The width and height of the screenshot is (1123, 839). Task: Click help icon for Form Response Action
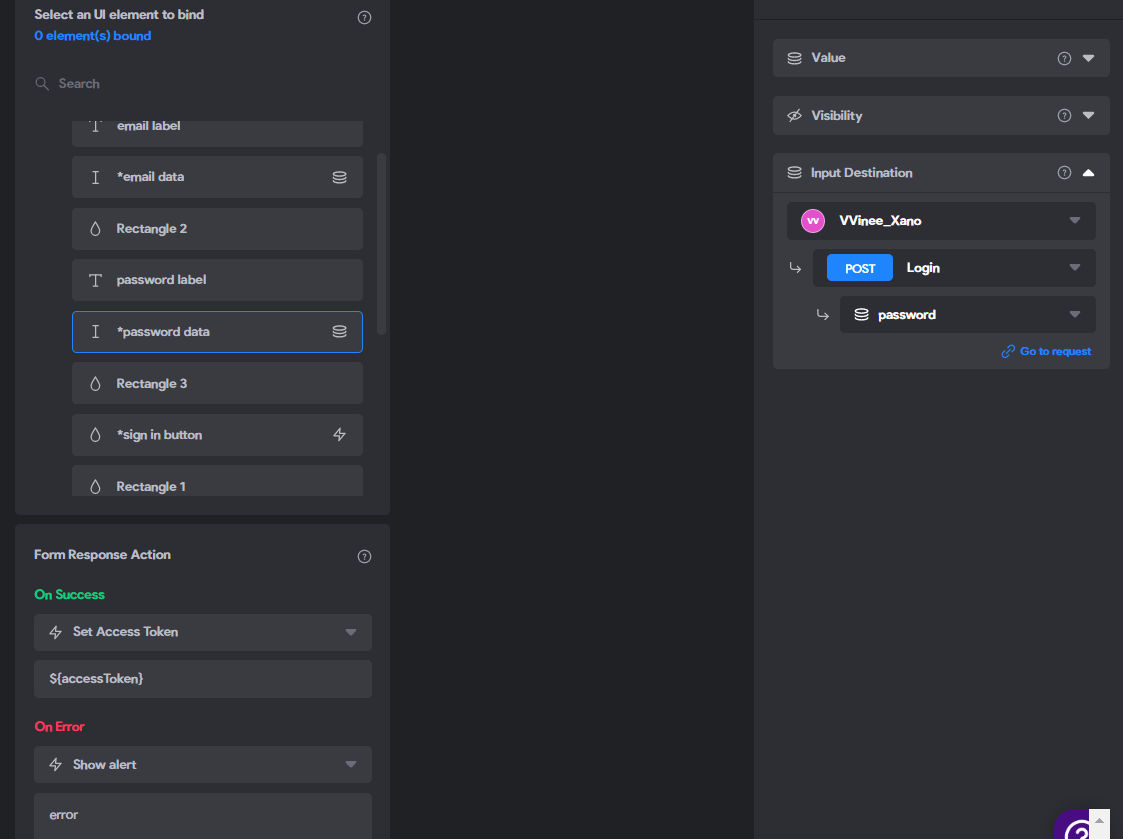364,557
